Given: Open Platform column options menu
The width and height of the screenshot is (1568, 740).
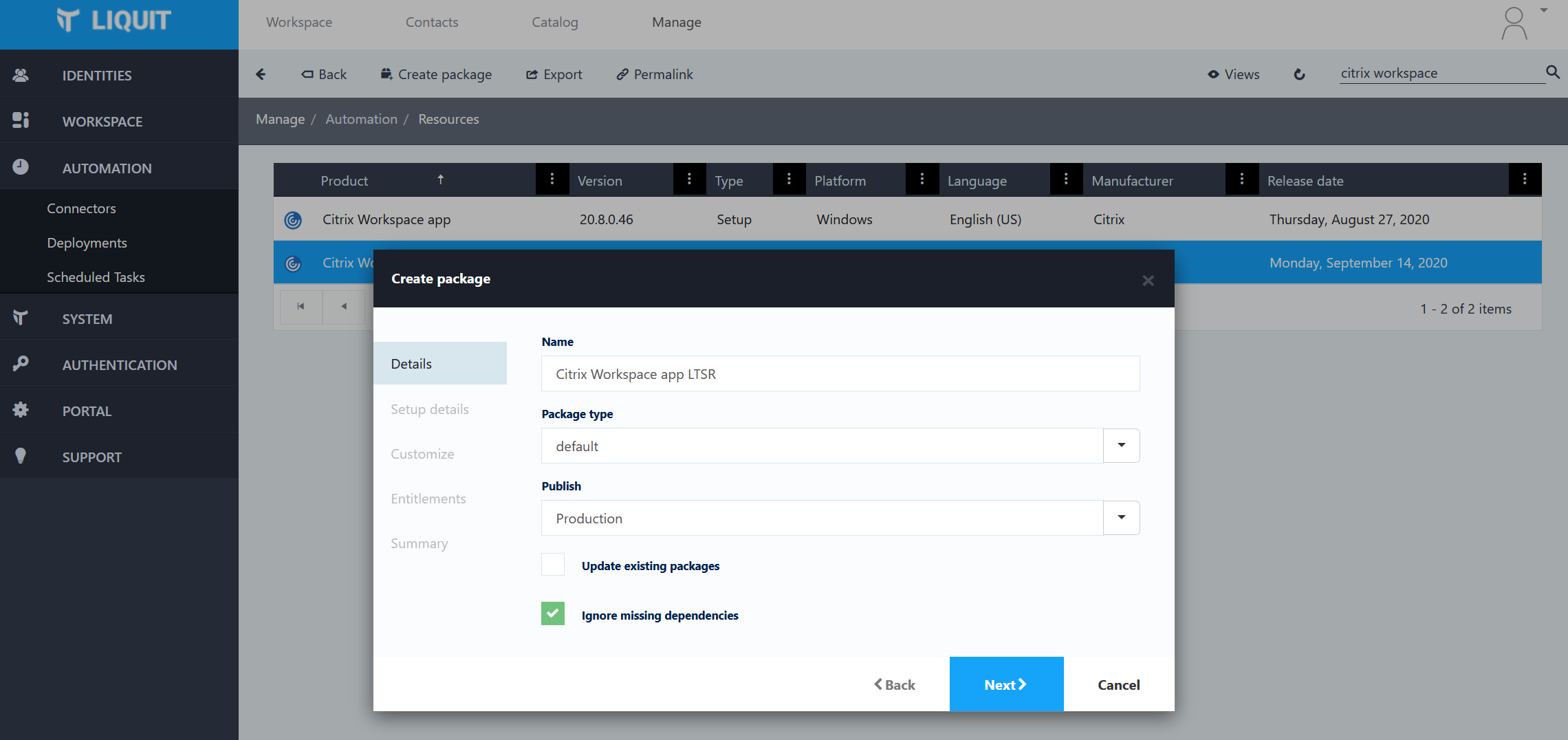Looking at the screenshot, I should pos(922,179).
